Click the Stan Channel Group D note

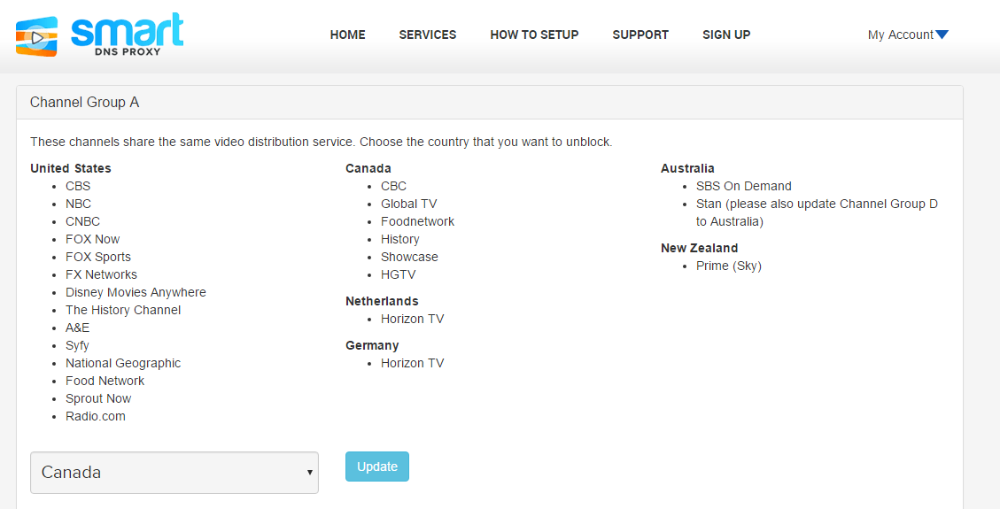817,213
